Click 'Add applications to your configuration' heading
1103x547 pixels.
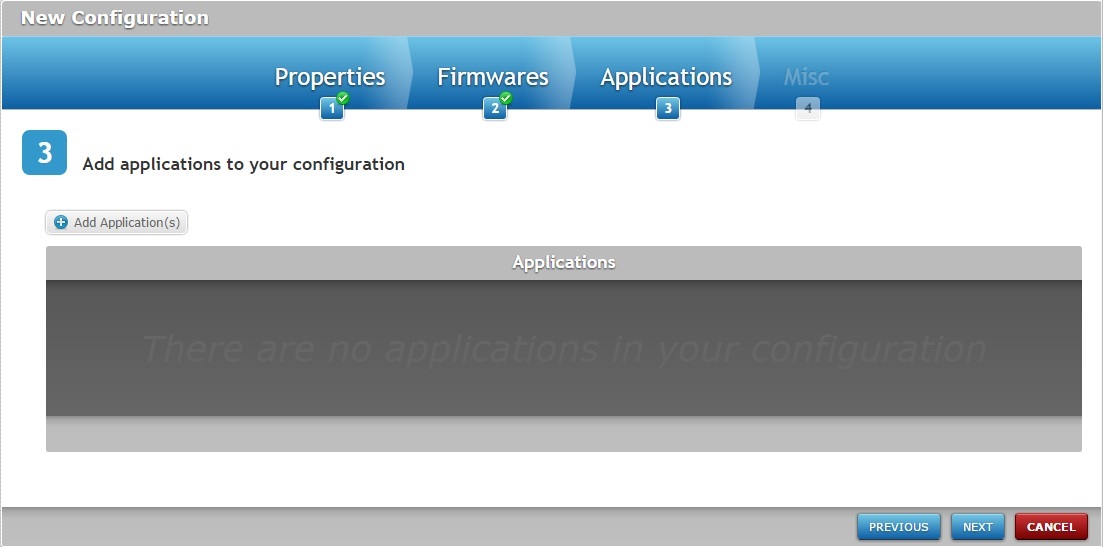coord(243,165)
